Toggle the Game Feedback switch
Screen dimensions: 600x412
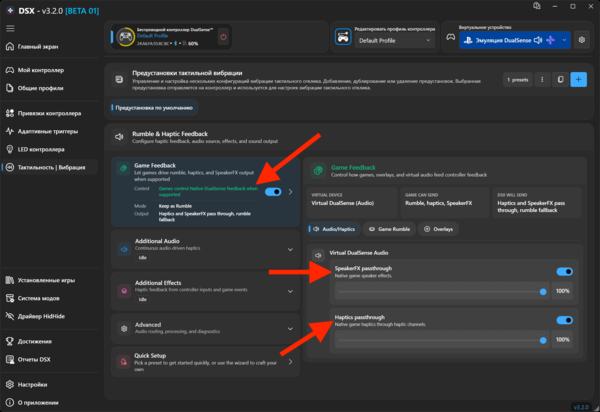(273, 192)
